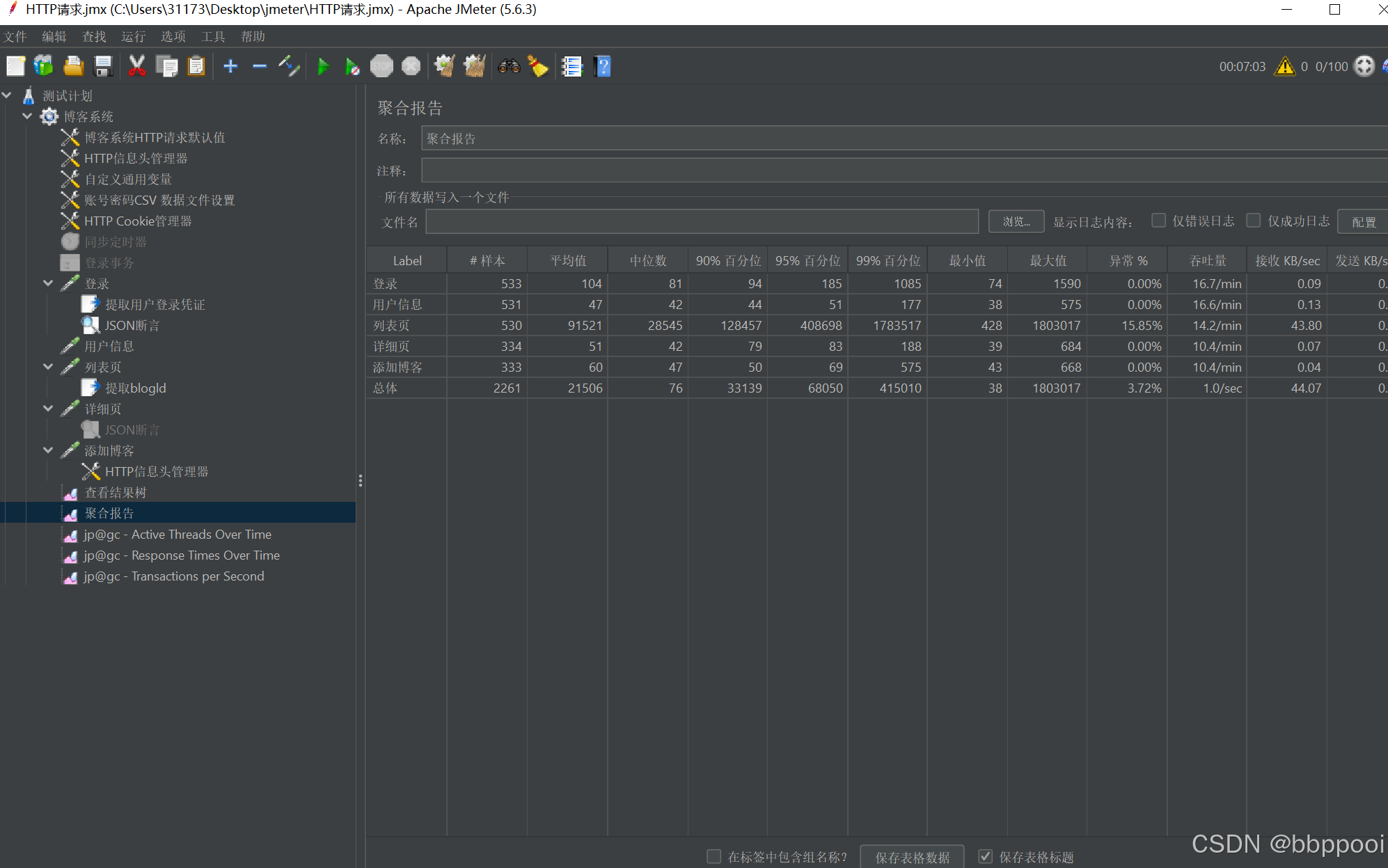The width and height of the screenshot is (1388, 868).
Task: Click the Start no pauses icon
Action: point(352,67)
